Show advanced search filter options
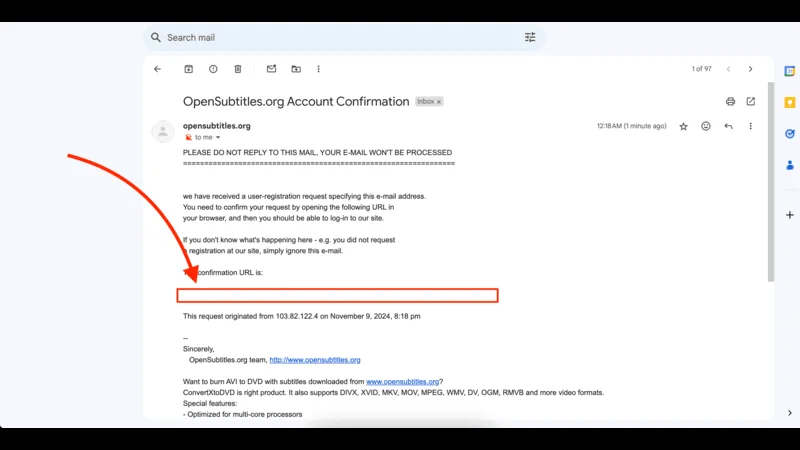This screenshot has height=450, width=800. [x=530, y=37]
